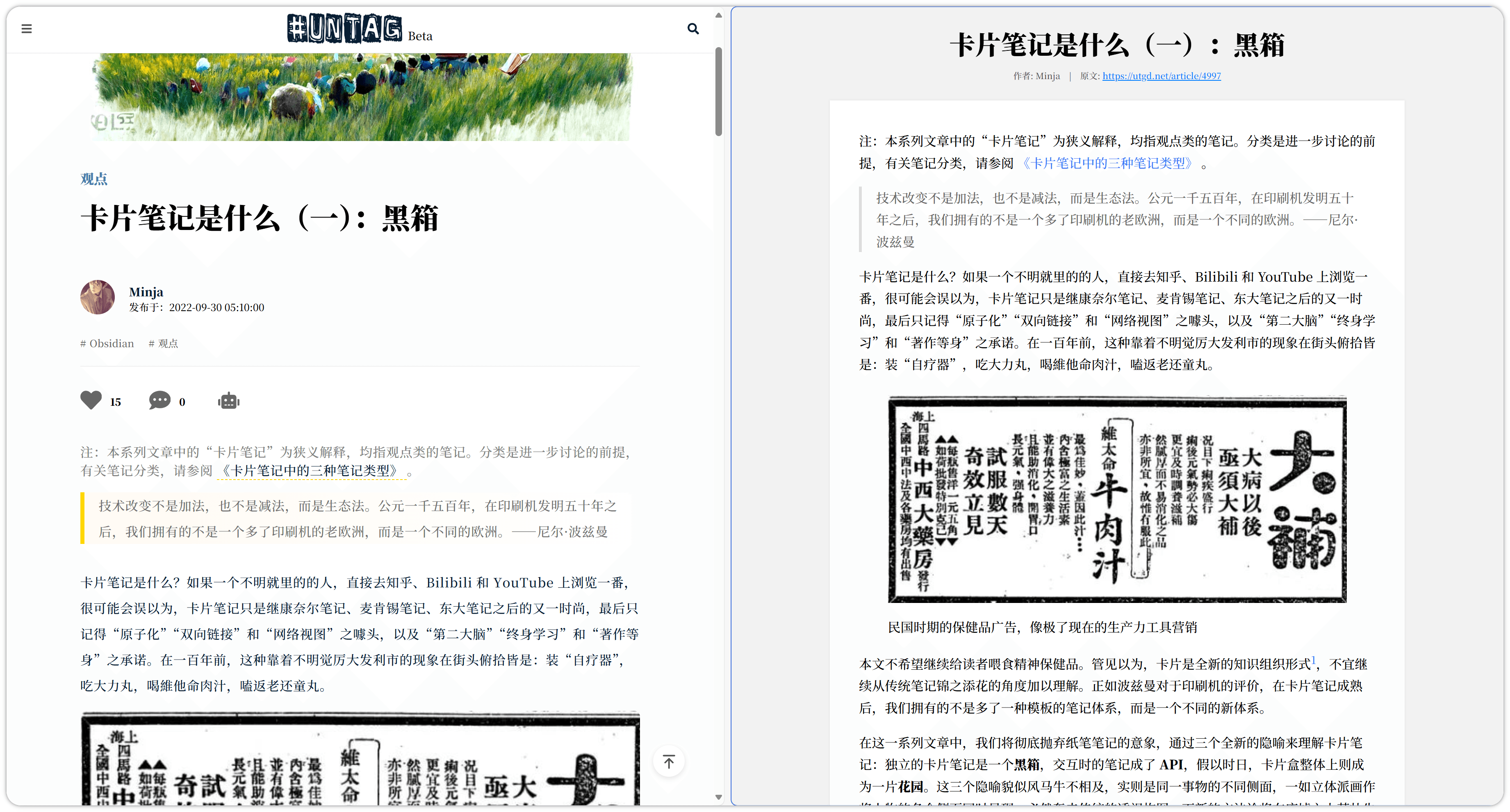
Task: Click 作者: Minja in reader pane
Action: click(x=1036, y=75)
